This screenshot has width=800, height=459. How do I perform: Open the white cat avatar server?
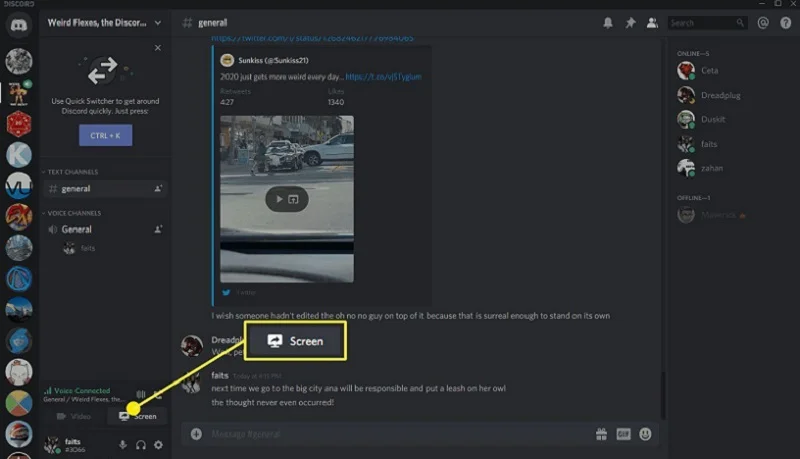pos(19,372)
